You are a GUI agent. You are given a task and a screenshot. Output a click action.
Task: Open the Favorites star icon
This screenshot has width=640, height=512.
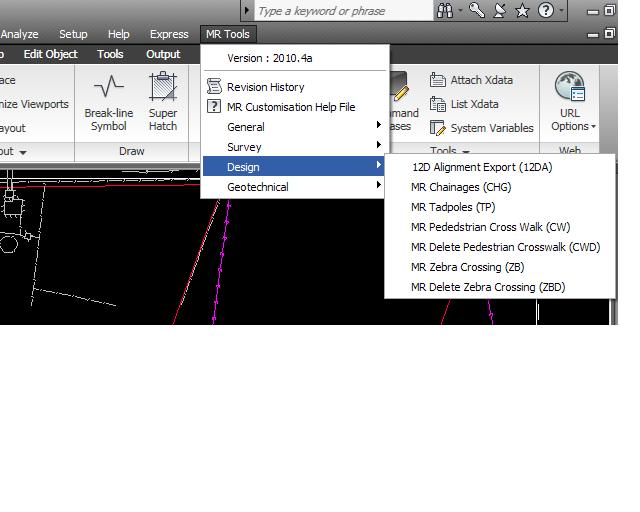(x=522, y=11)
